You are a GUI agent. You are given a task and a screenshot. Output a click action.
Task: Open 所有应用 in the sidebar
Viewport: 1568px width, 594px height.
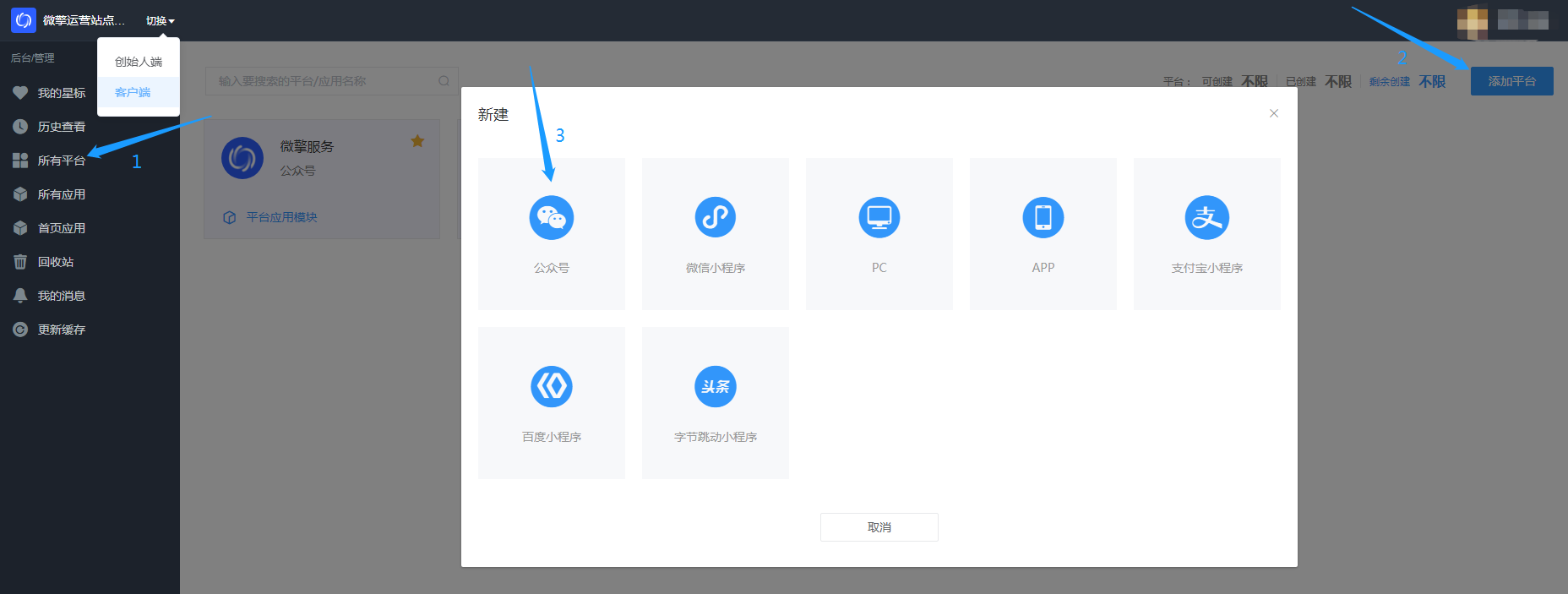coord(62,194)
